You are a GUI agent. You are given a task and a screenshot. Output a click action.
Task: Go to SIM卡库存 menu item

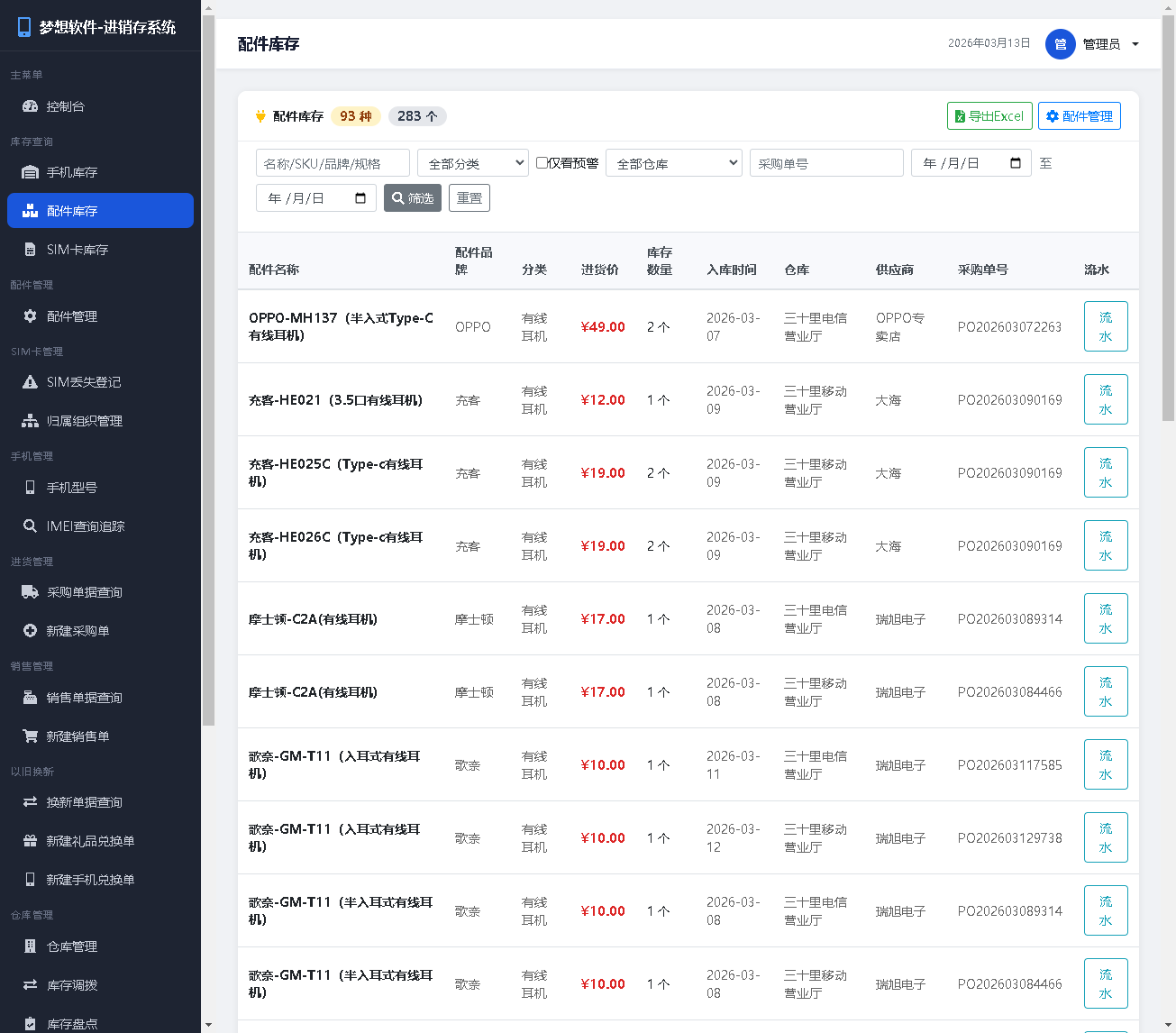click(x=77, y=250)
